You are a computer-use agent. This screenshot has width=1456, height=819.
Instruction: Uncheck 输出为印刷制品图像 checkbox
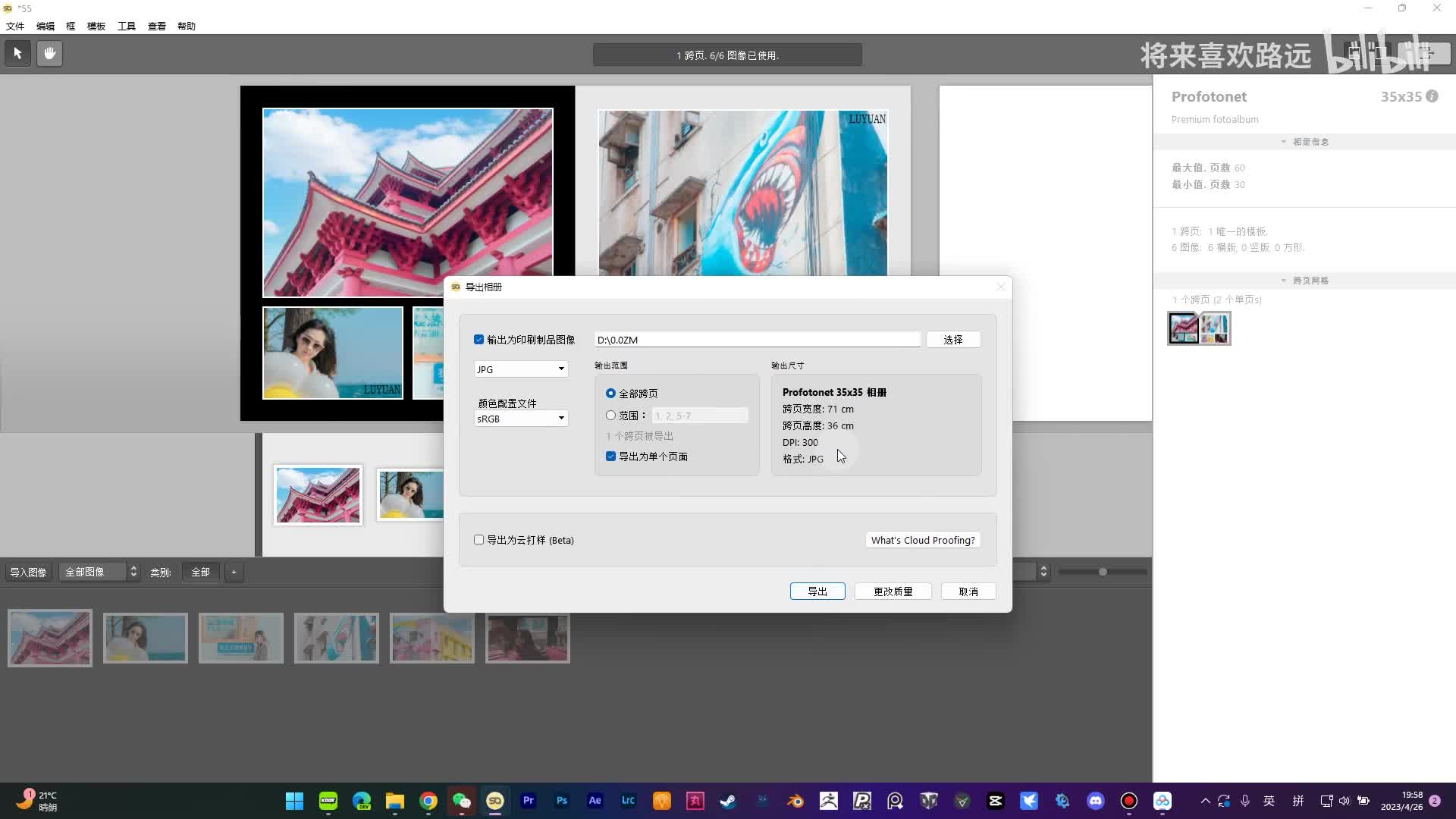click(479, 340)
